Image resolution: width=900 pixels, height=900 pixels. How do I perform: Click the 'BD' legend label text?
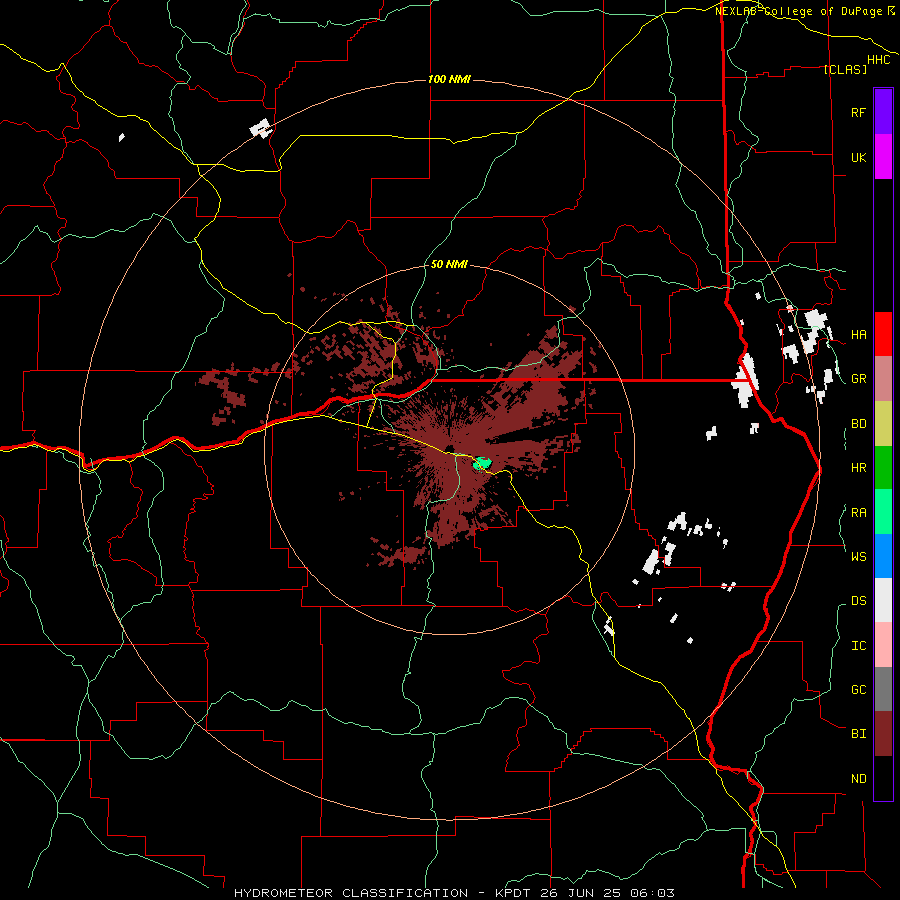coord(858,424)
